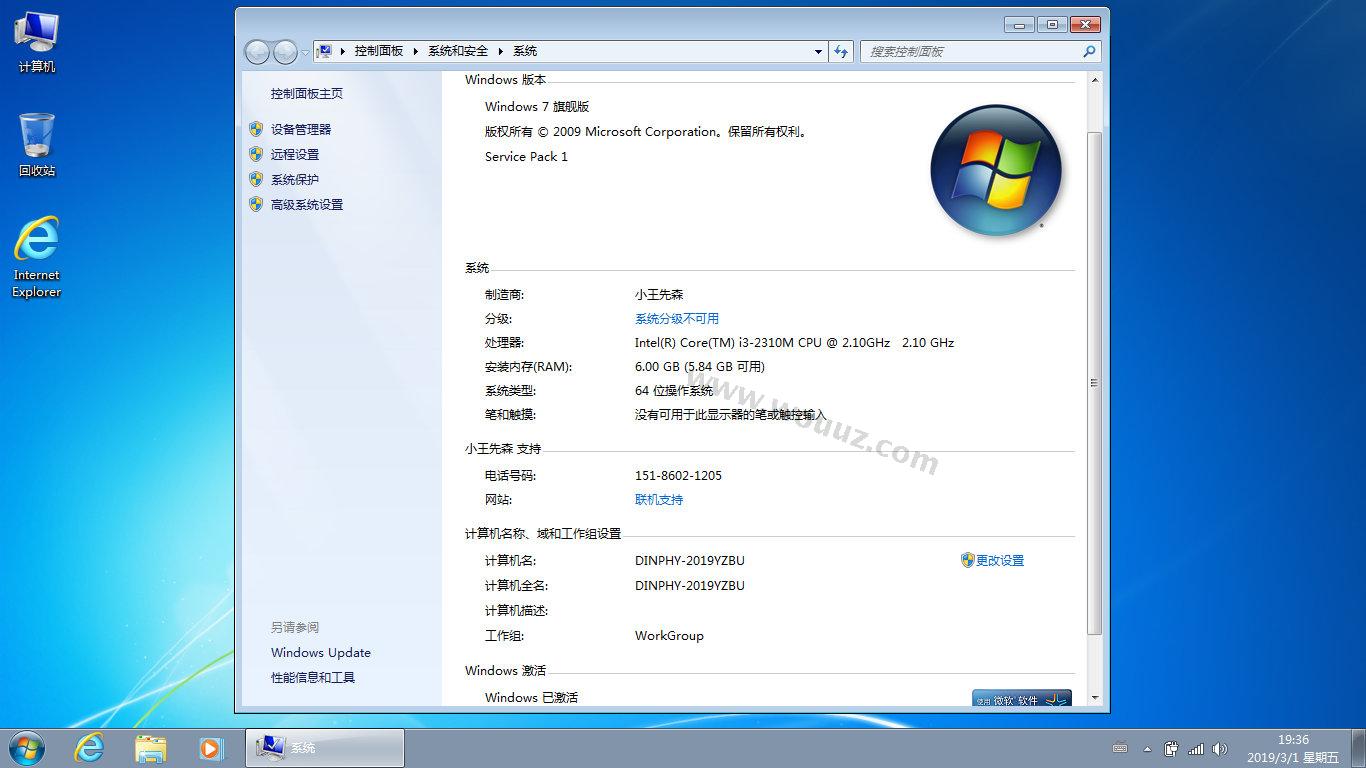Expand the arrow after 系统和安全 breadcrumb
This screenshot has width=1366, height=768.
point(501,51)
